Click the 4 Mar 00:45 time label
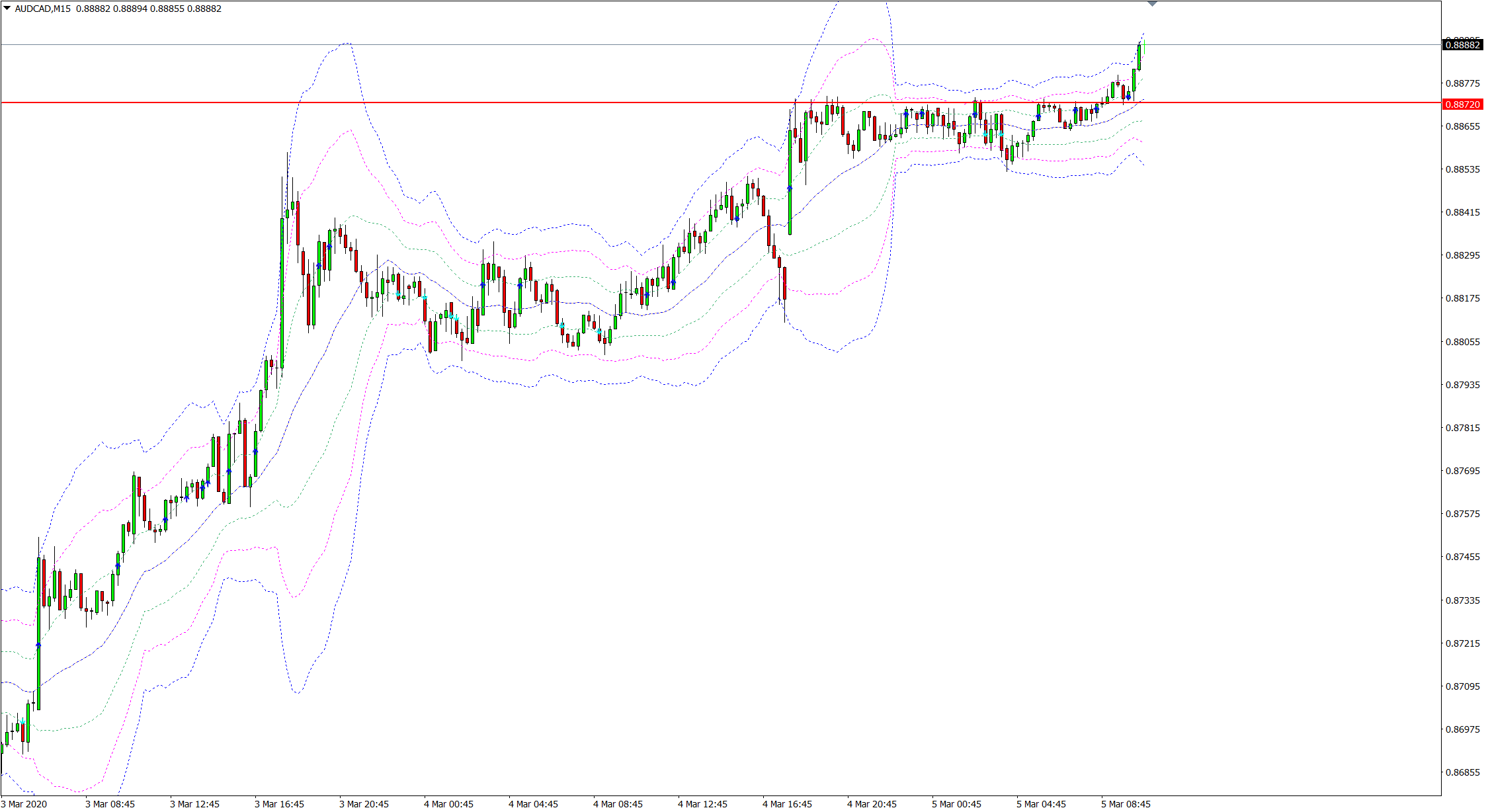1488x812 pixels. coord(448,804)
